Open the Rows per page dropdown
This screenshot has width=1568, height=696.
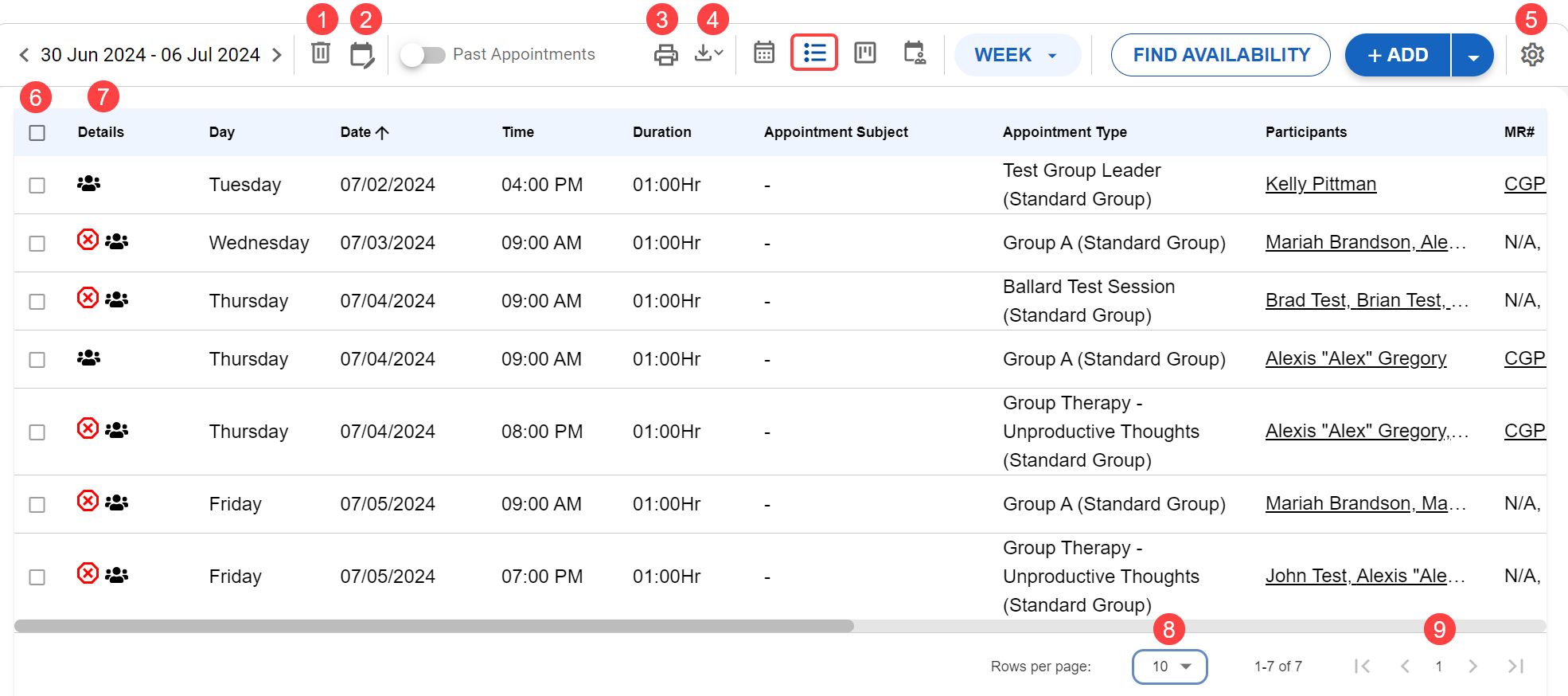coord(1169,667)
